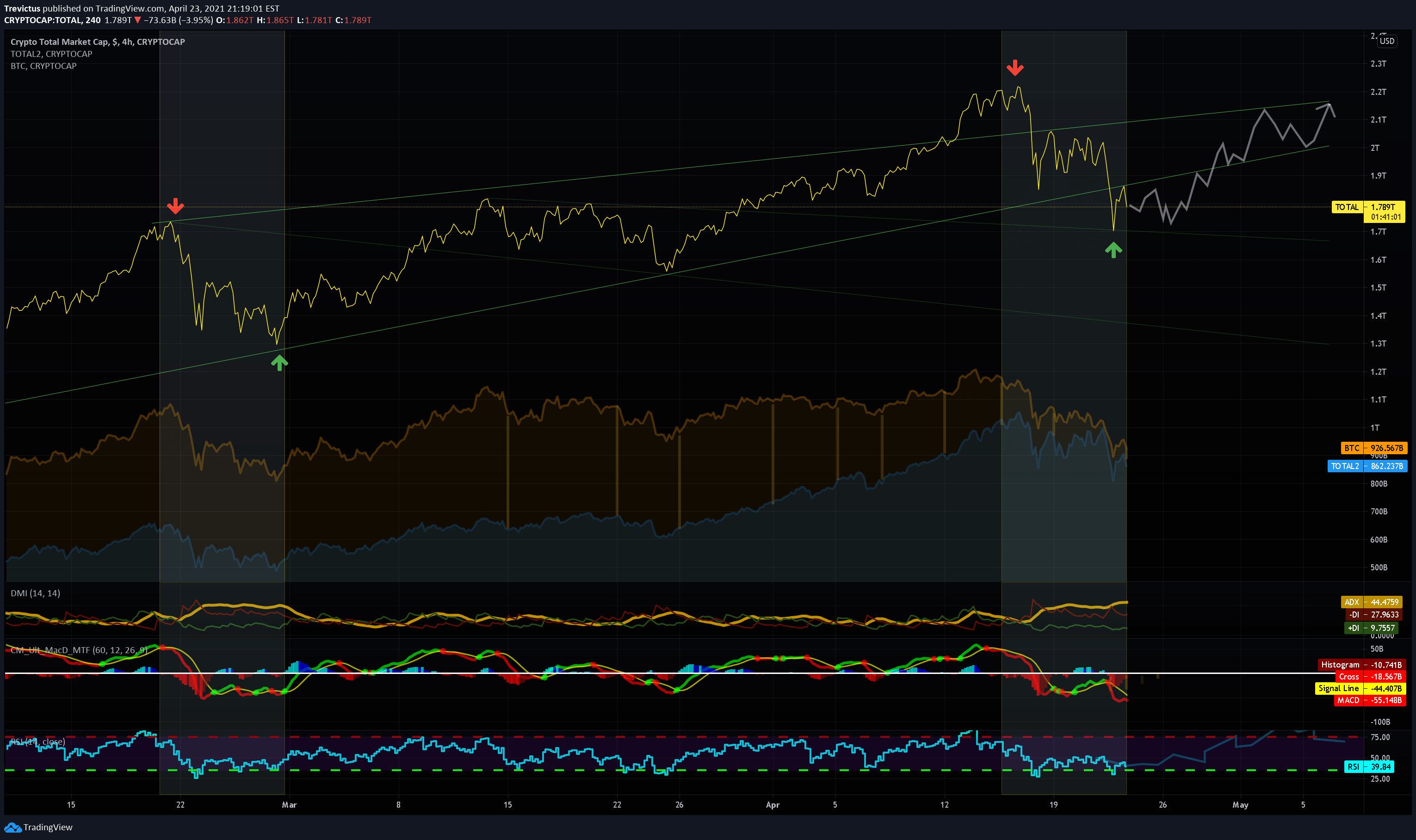Click the blue TOTAL2 862.237B label

coord(1367,466)
